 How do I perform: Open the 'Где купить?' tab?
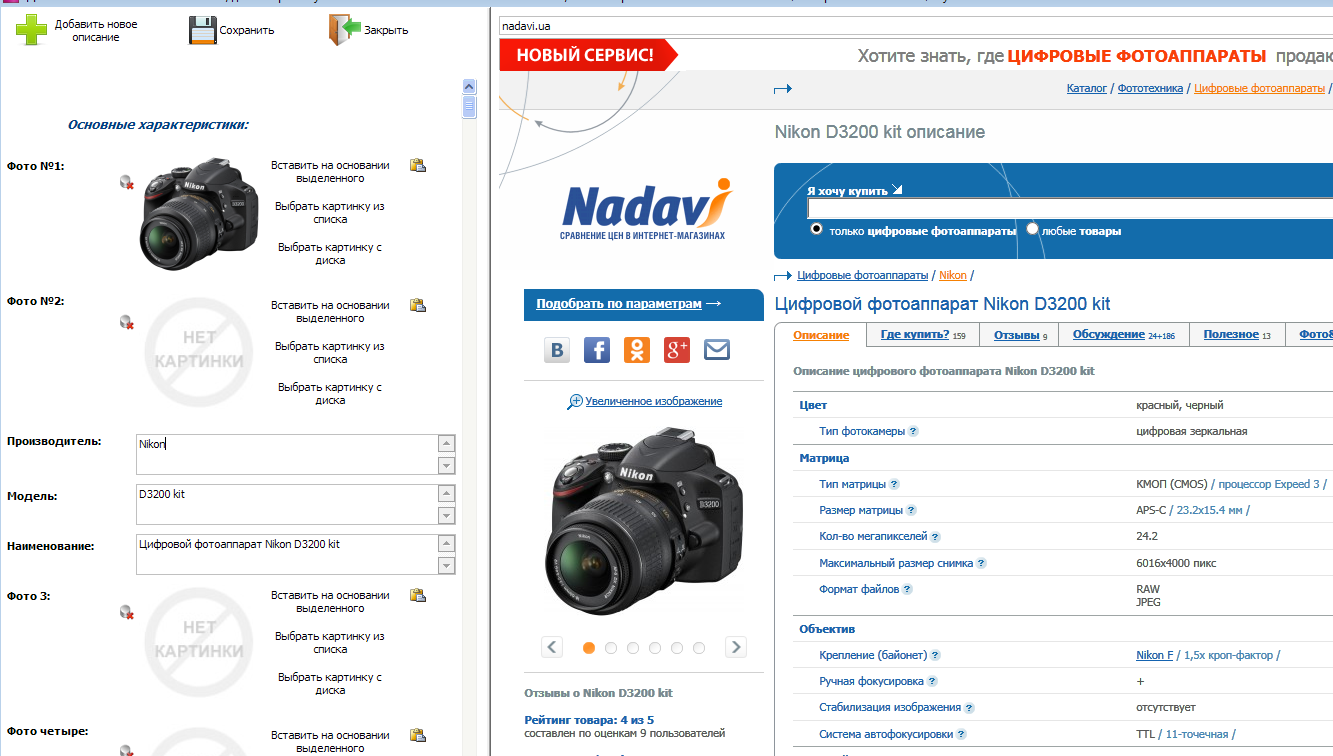coord(923,335)
